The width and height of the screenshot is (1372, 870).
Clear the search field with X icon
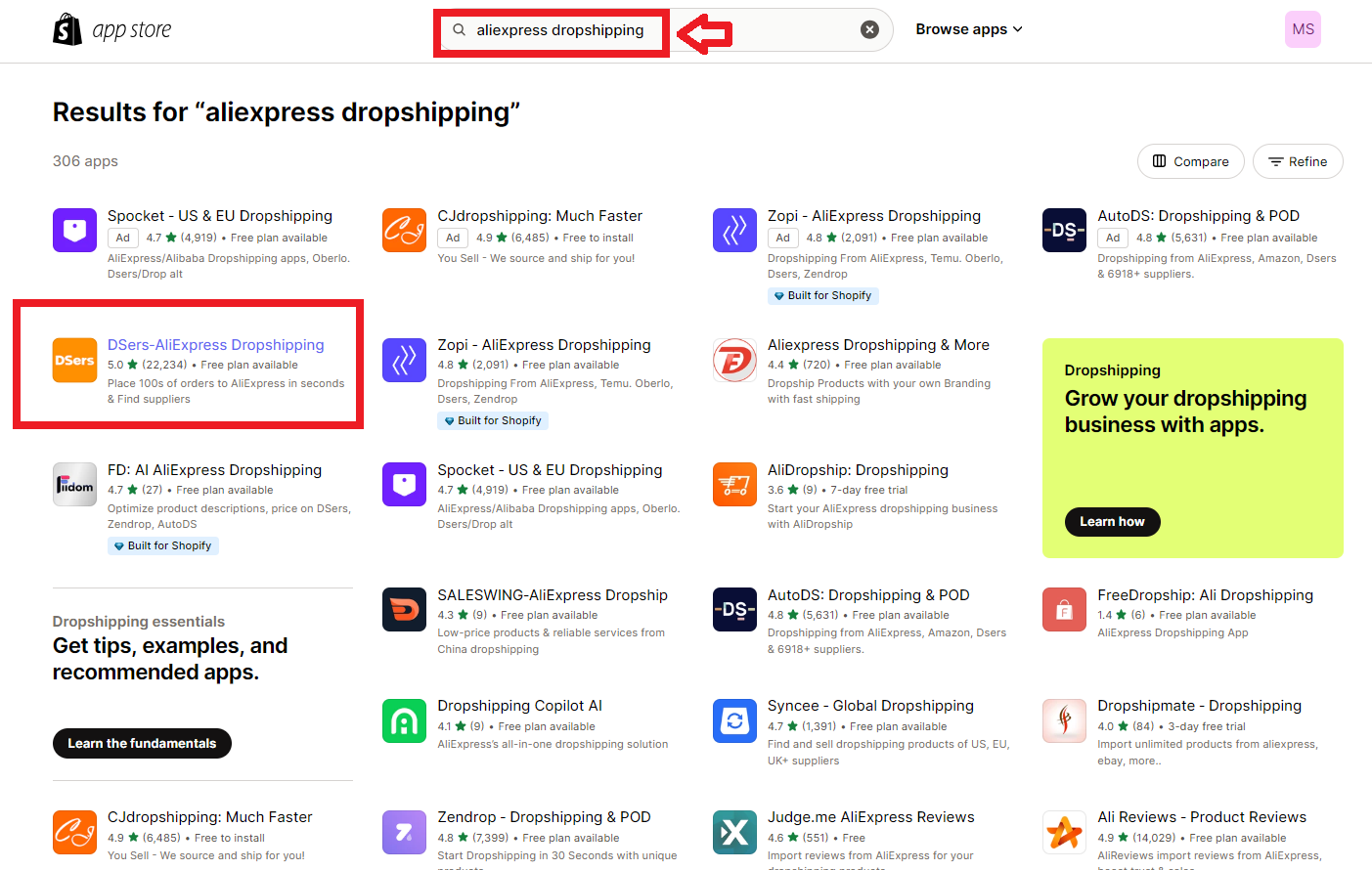click(869, 29)
